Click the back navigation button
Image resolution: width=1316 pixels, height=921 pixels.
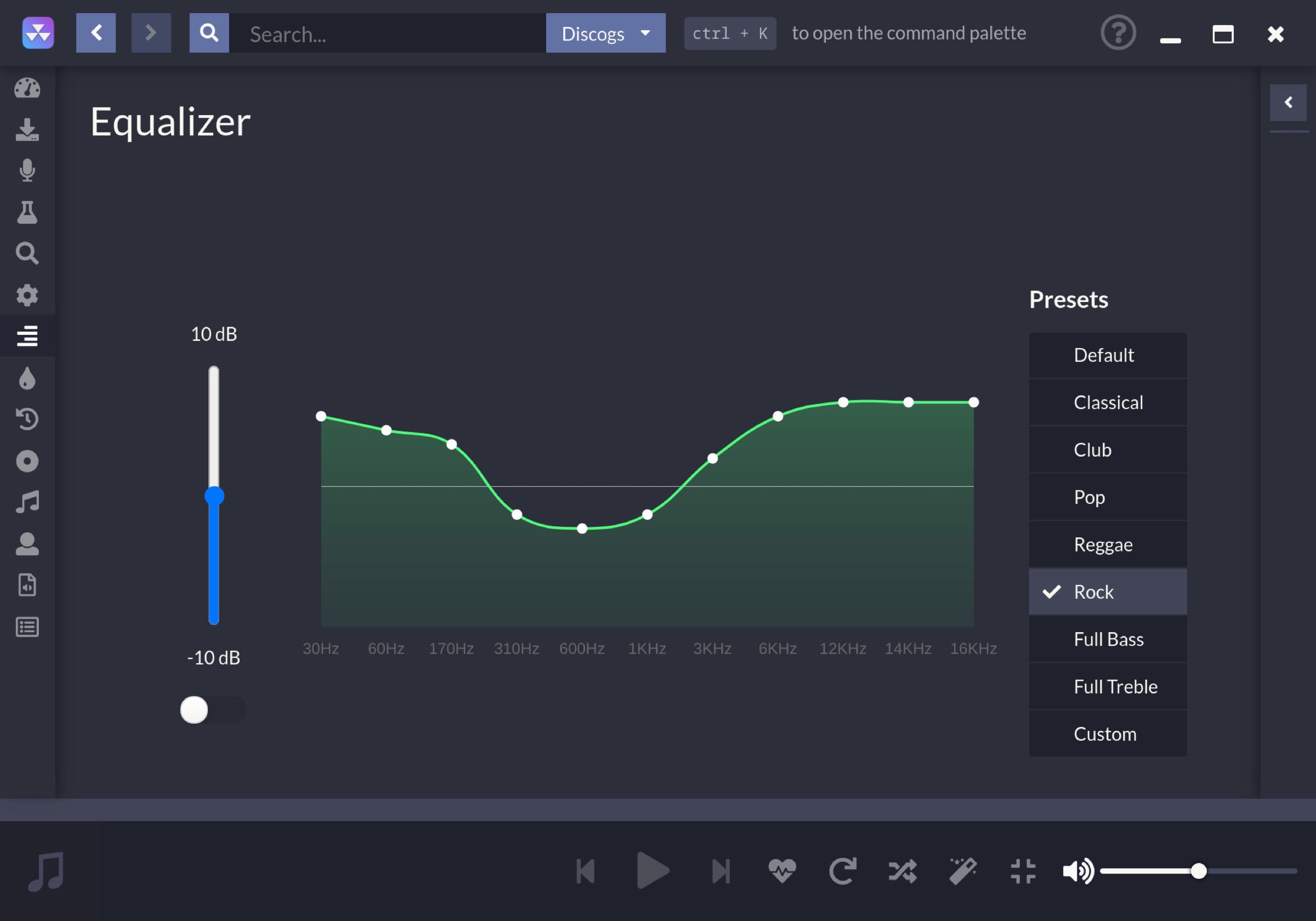click(96, 33)
